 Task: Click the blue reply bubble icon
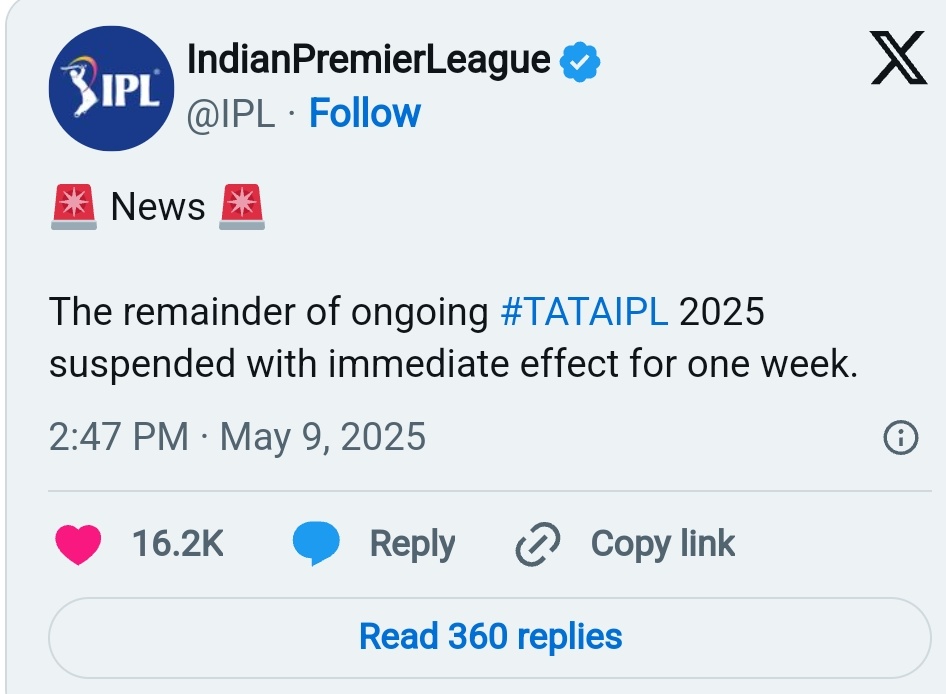tap(316, 543)
